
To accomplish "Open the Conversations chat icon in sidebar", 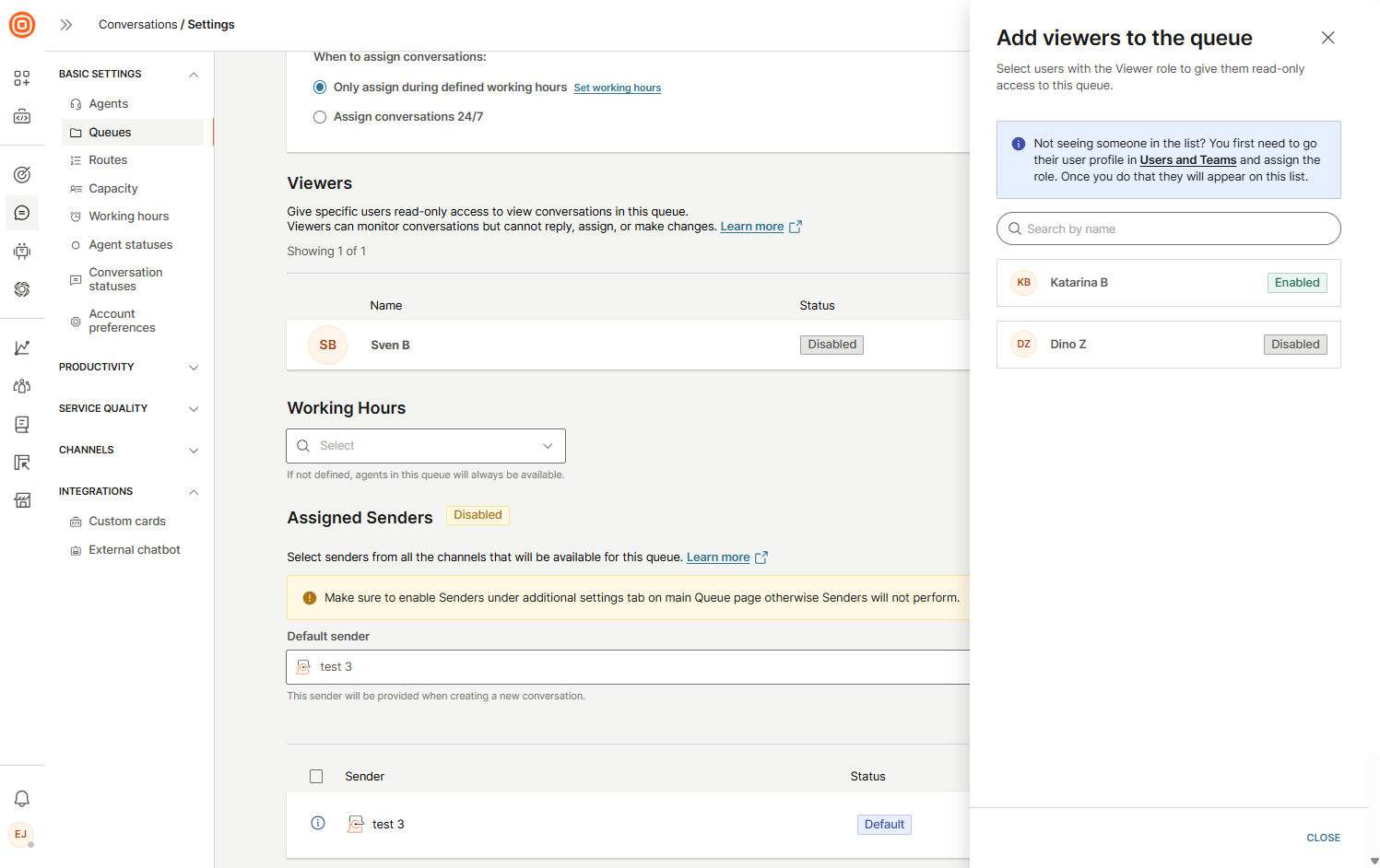I will (x=22, y=213).
